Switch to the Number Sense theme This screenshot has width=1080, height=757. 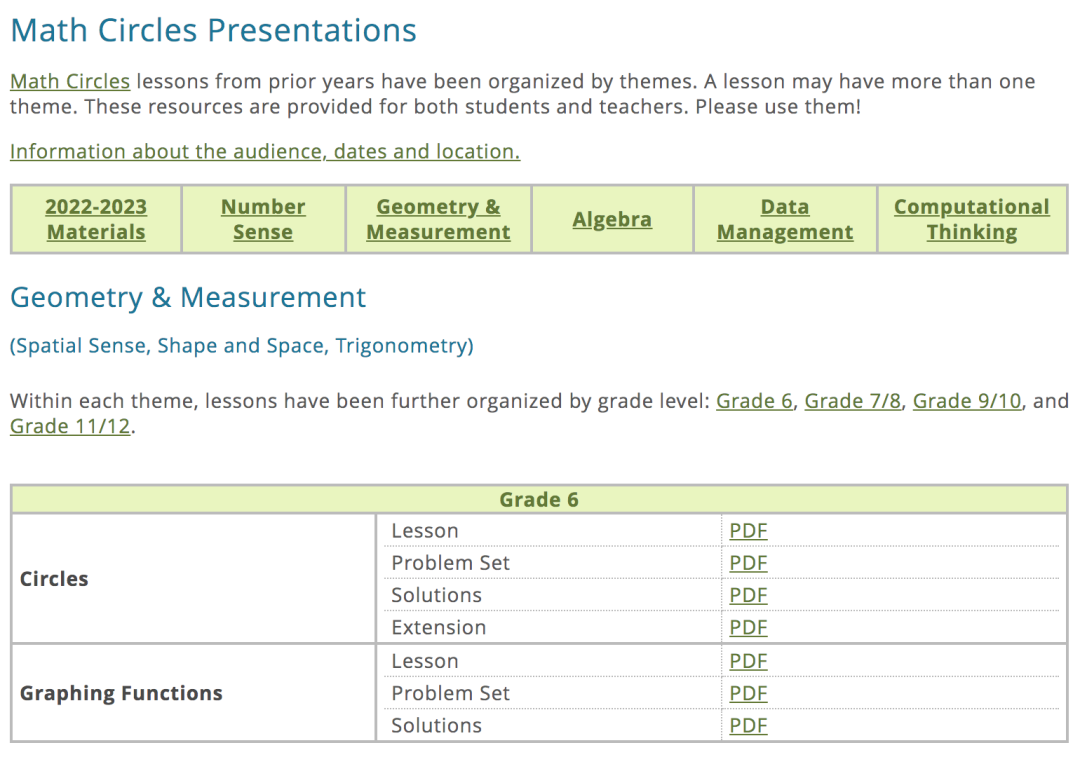pos(263,219)
